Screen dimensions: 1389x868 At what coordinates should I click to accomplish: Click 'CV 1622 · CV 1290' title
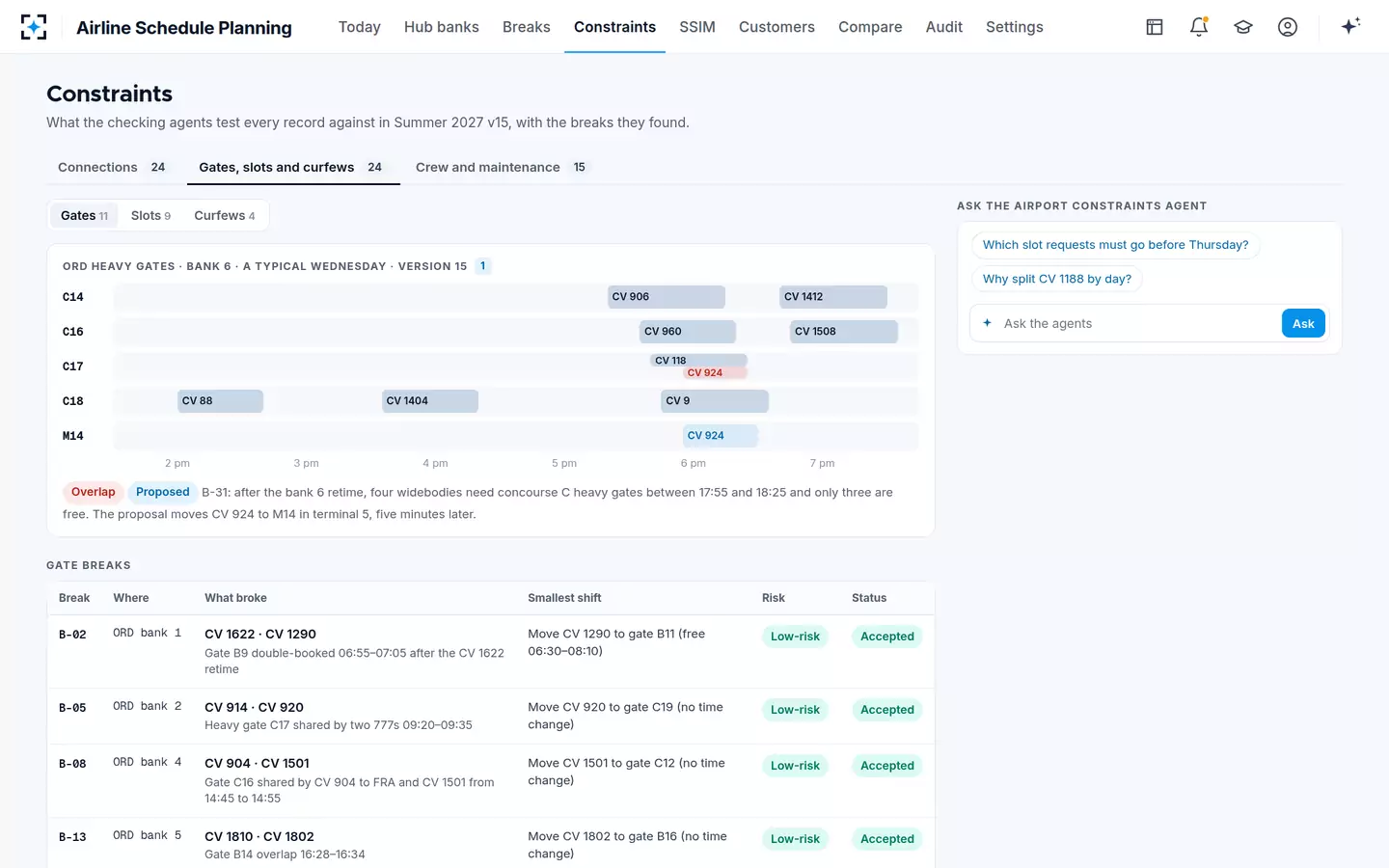(x=260, y=634)
